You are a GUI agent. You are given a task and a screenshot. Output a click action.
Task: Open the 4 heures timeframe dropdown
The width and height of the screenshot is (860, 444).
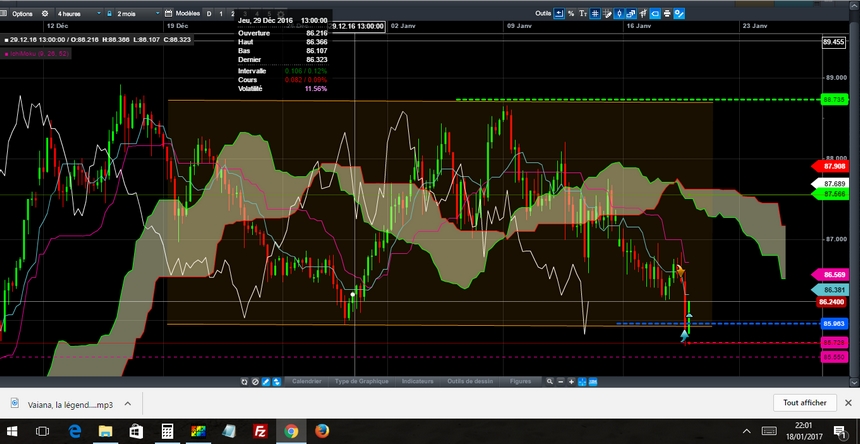tap(78, 14)
